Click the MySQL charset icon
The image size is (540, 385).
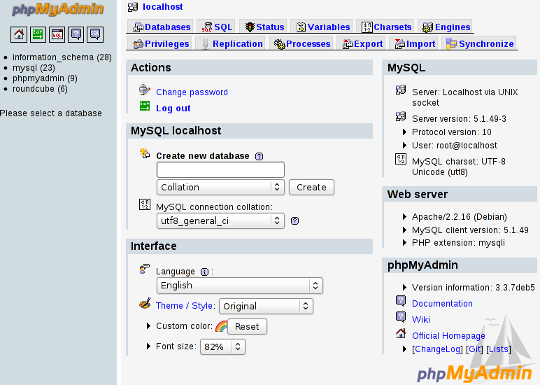401,159
